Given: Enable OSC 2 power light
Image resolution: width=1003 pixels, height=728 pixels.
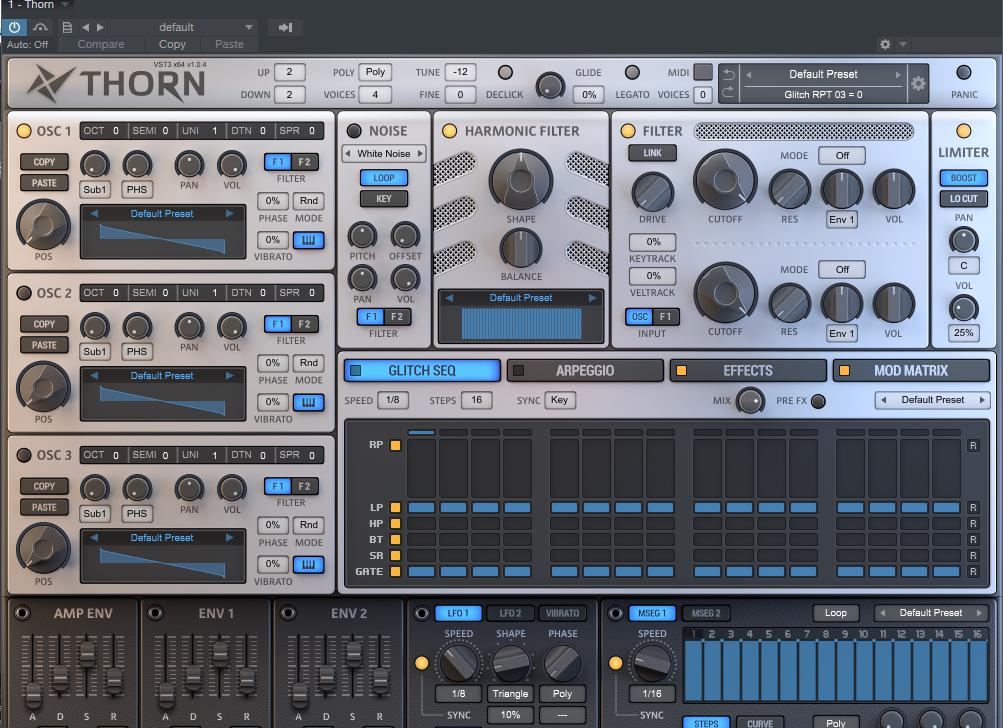Looking at the screenshot, I should (24, 293).
